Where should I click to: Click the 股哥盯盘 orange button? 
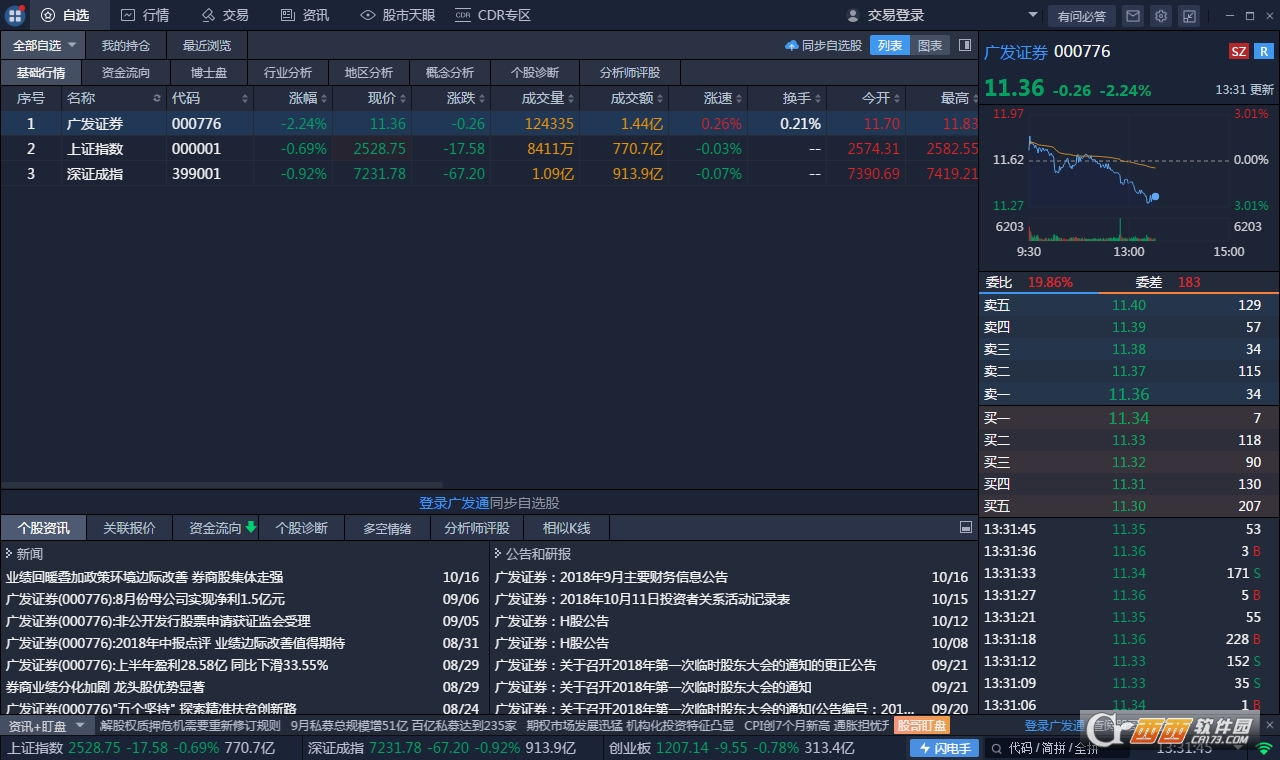tap(921, 726)
